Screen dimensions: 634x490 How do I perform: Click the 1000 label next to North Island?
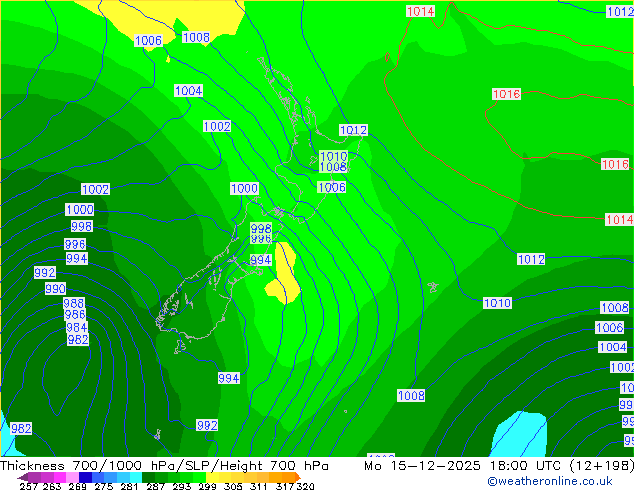pyautogui.click(x=244, y=188)
